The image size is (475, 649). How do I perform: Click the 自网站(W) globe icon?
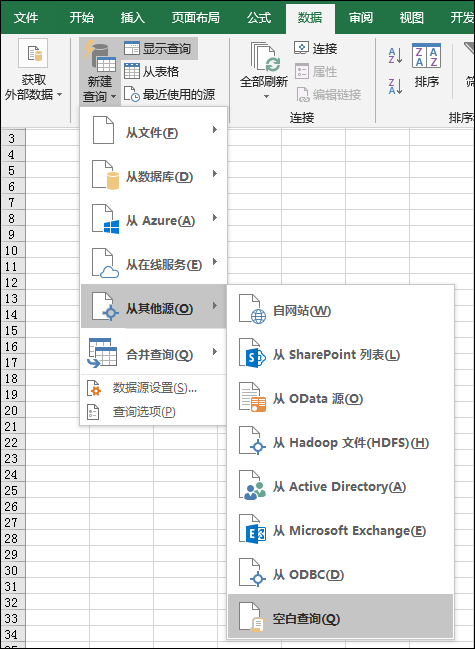point(252,309)
